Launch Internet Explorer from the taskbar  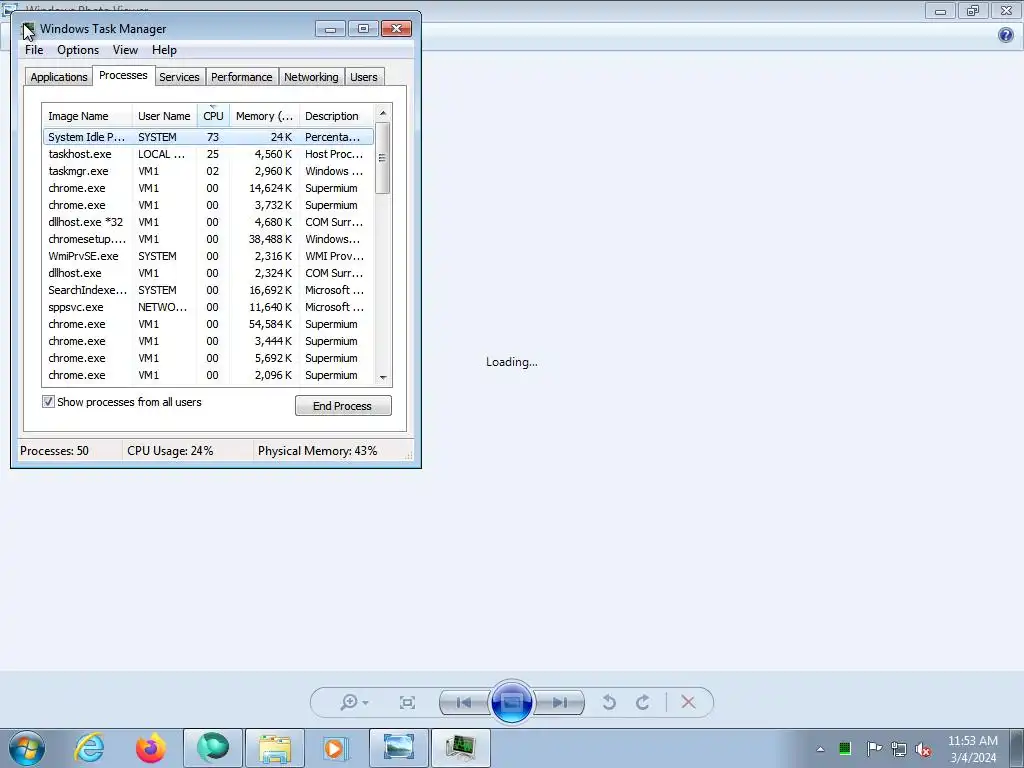89,748
